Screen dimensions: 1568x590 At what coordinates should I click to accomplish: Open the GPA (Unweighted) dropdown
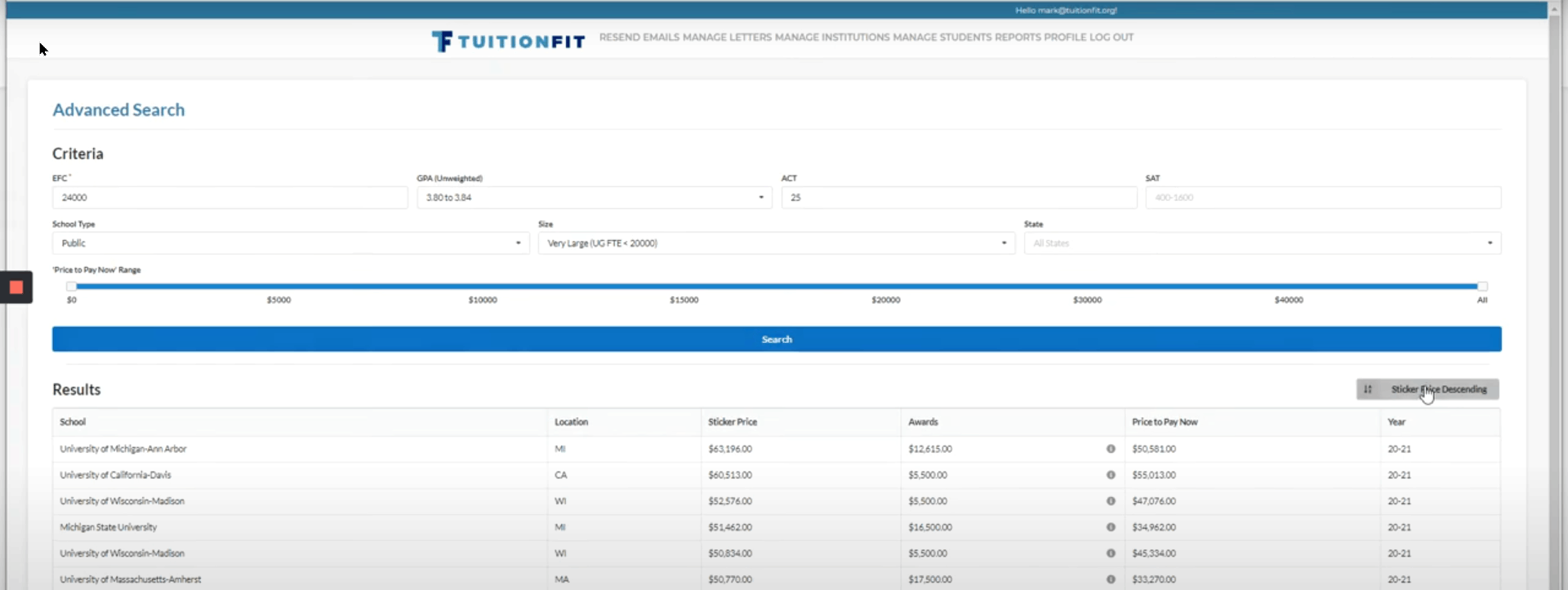(x=595, y=197)
